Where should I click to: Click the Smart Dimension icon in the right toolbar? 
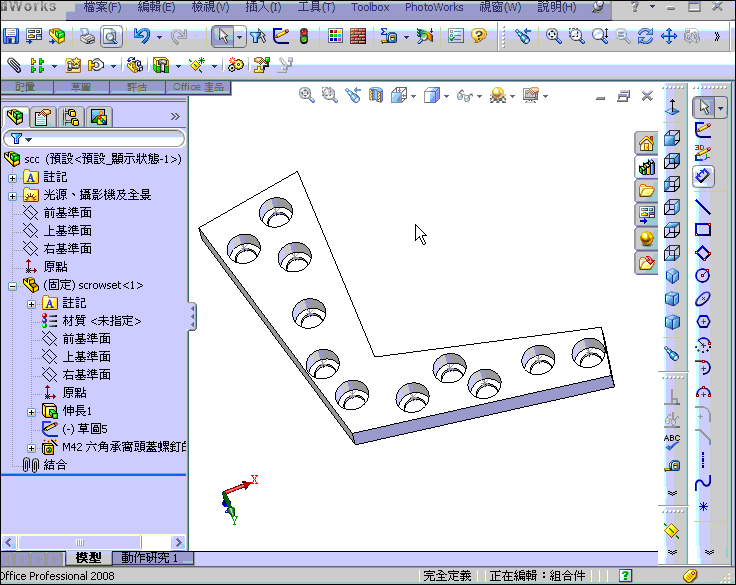(703, 177)
